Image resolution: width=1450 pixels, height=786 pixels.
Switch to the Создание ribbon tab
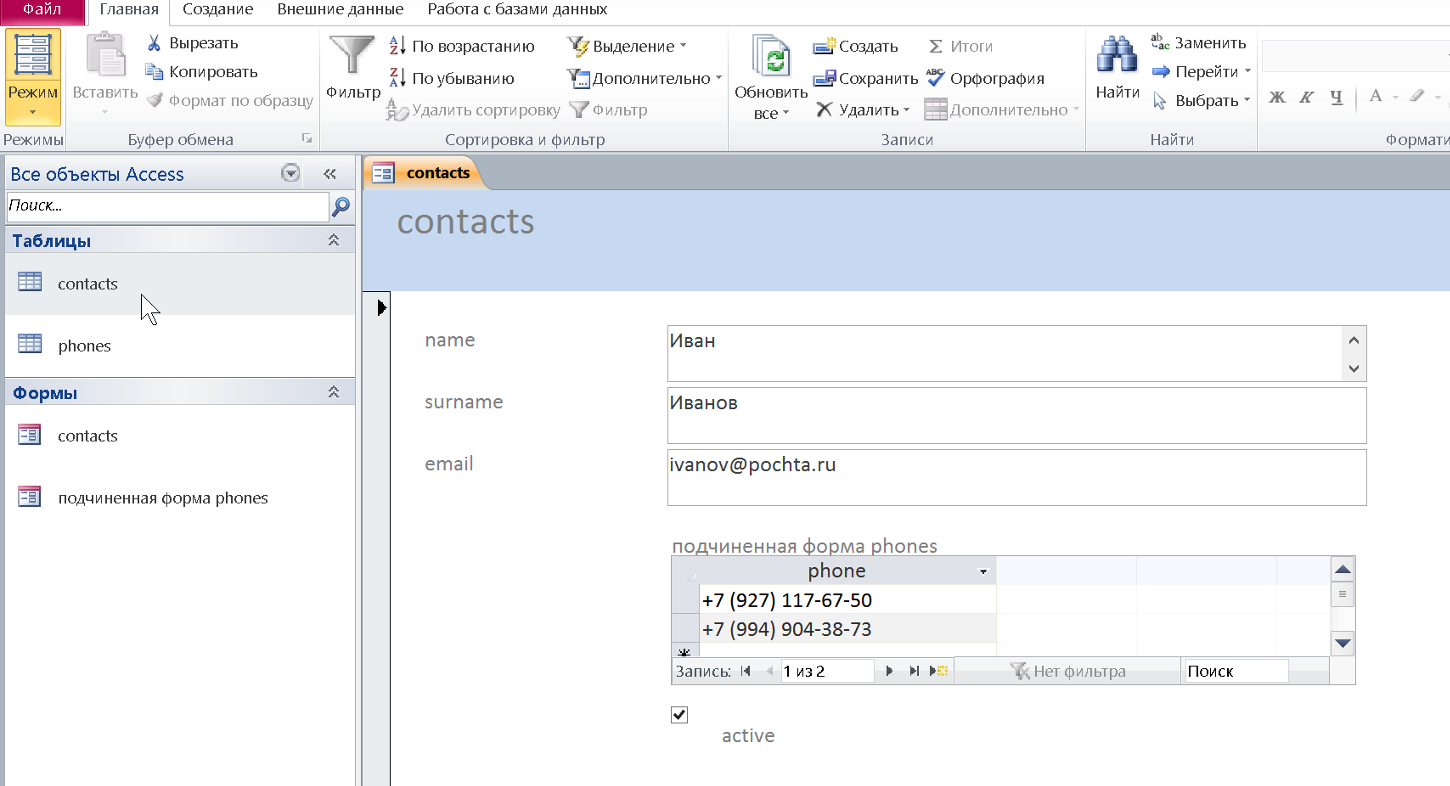tap(218, 10)
